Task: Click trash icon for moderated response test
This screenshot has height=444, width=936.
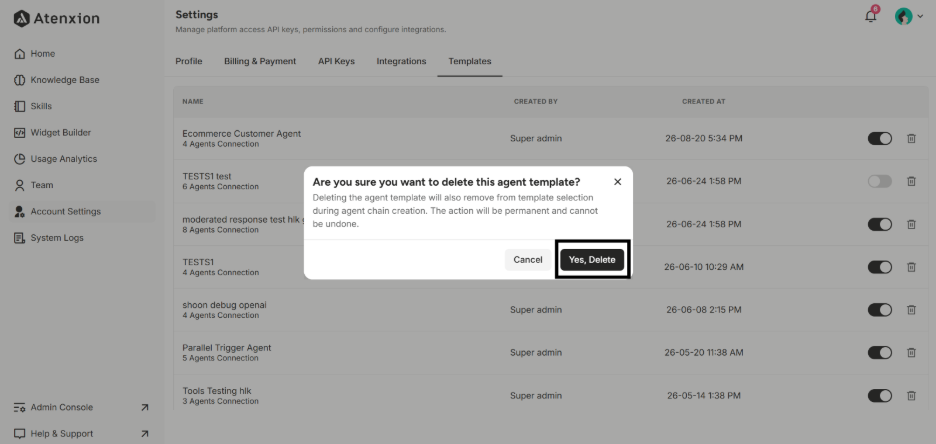Action: click(x=912, y=224)
